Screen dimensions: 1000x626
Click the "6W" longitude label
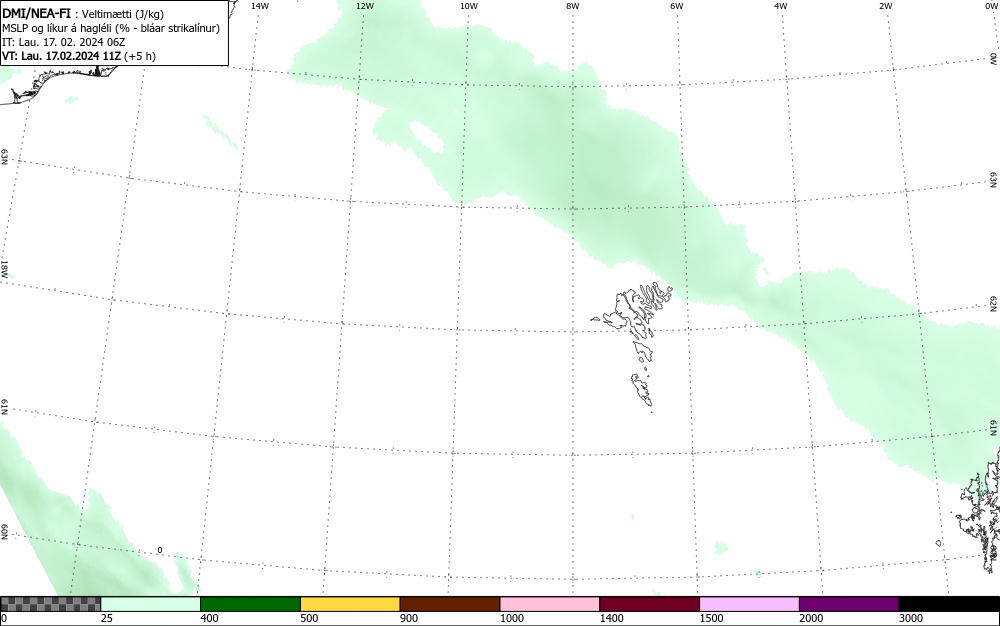tap(677, 6)
